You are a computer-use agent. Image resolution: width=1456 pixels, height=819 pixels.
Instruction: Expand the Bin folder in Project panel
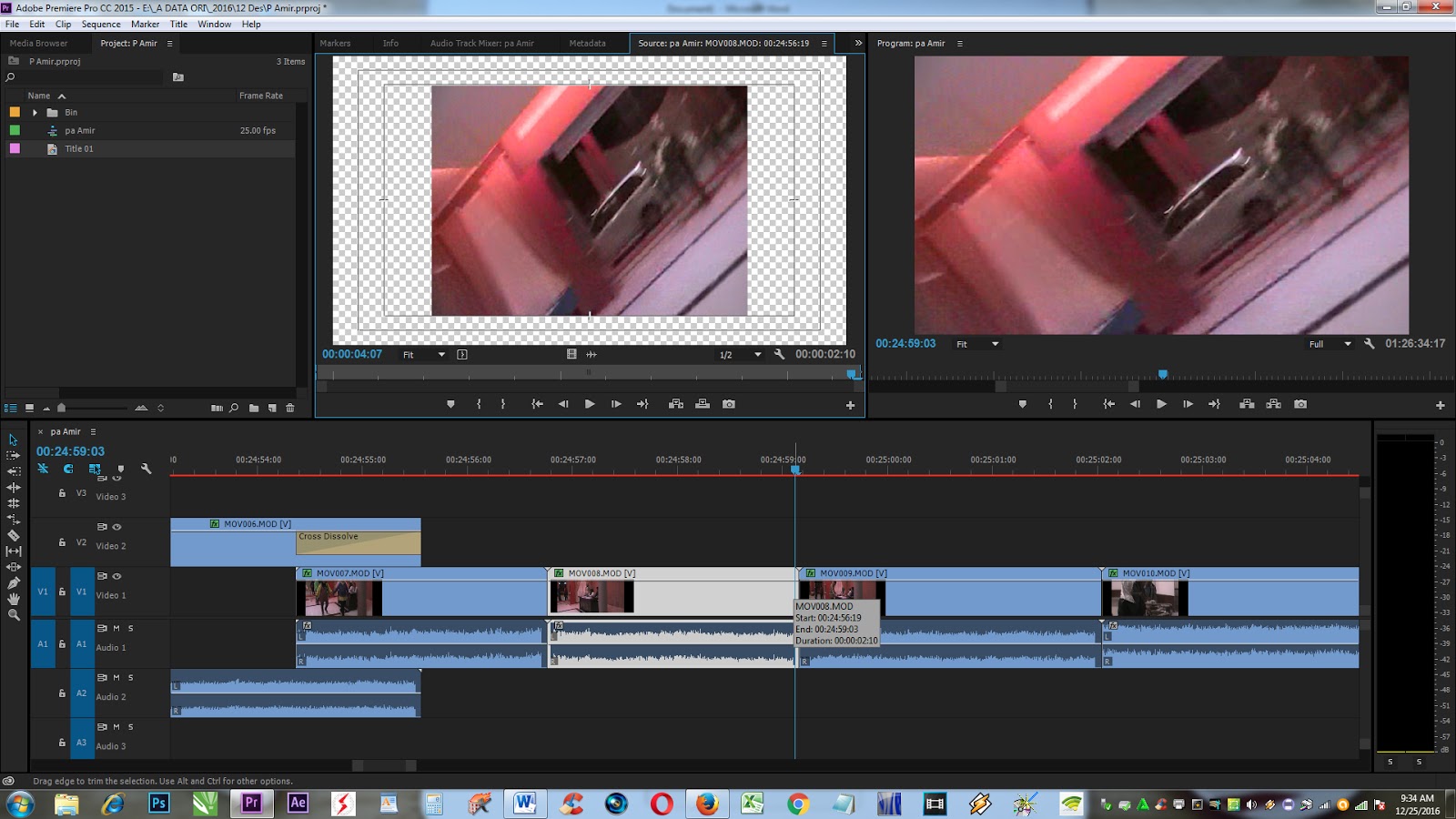coord(35,113)
